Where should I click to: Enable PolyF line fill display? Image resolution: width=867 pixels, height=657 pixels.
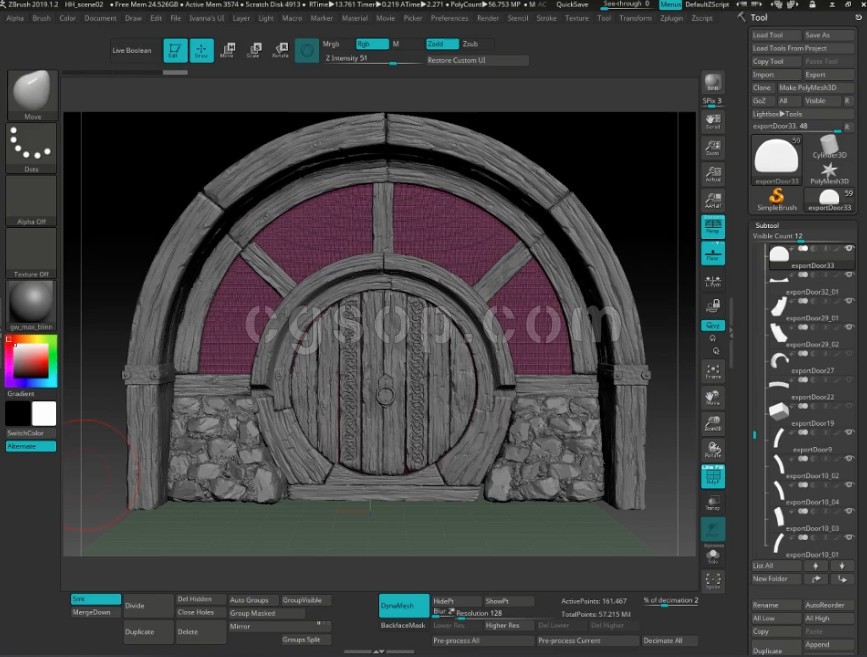[x=713, y=476]
